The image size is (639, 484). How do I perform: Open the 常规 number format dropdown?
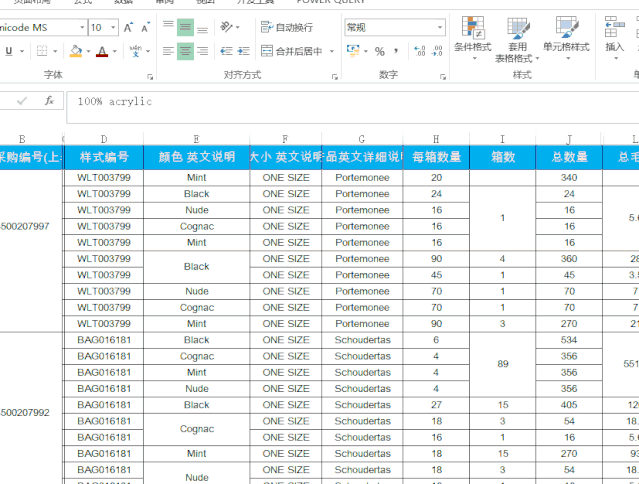coord(440,27)
